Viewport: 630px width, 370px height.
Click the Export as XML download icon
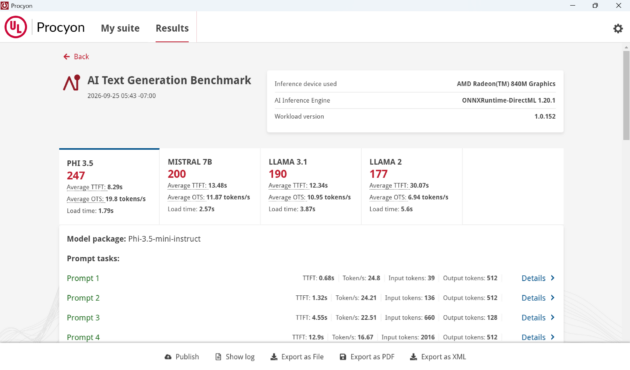pos(413,357)
